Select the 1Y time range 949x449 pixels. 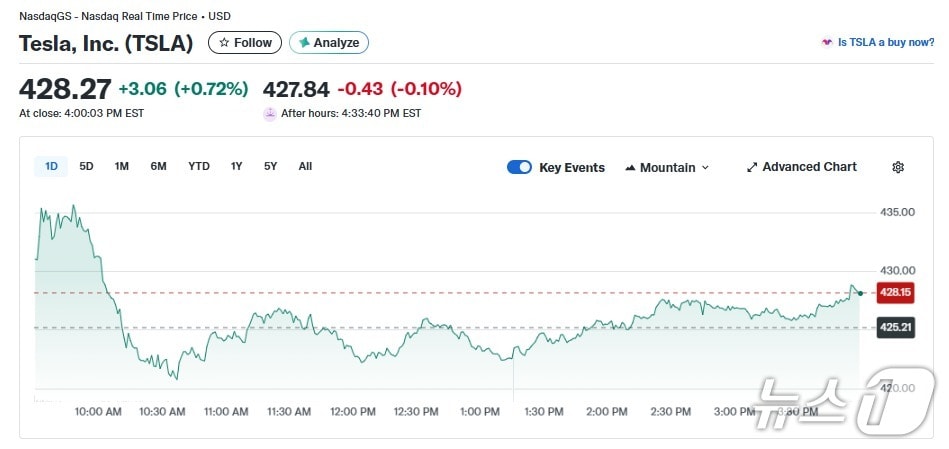click(236, 166)
